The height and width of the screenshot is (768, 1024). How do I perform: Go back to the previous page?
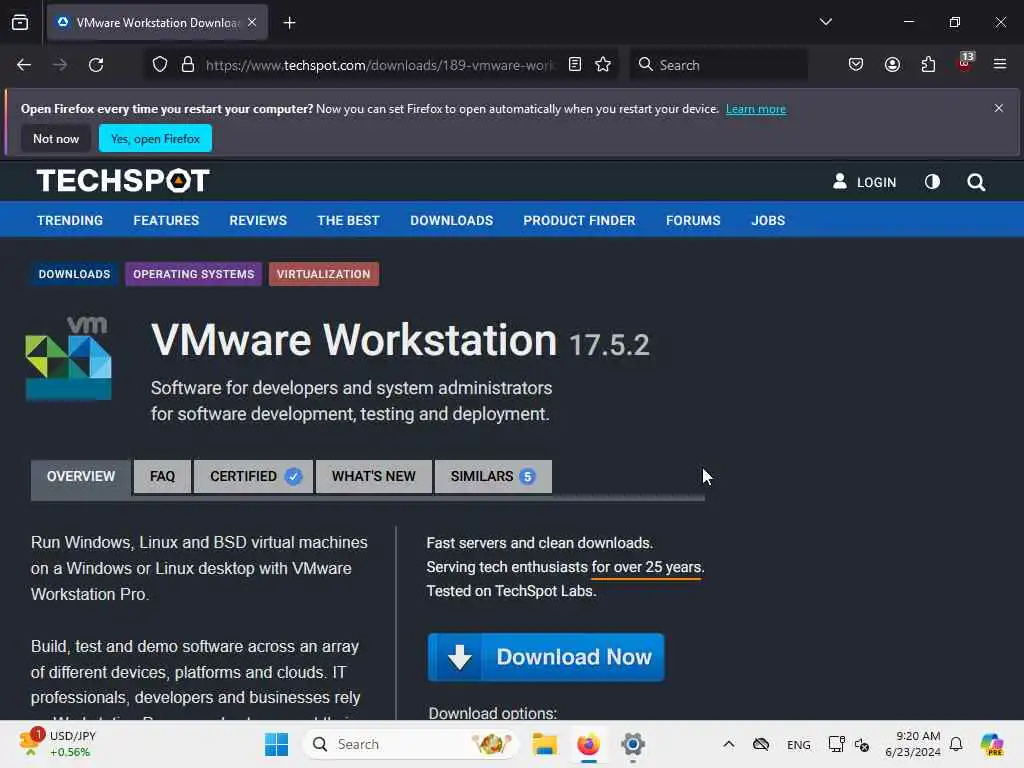tap(24, 65)
